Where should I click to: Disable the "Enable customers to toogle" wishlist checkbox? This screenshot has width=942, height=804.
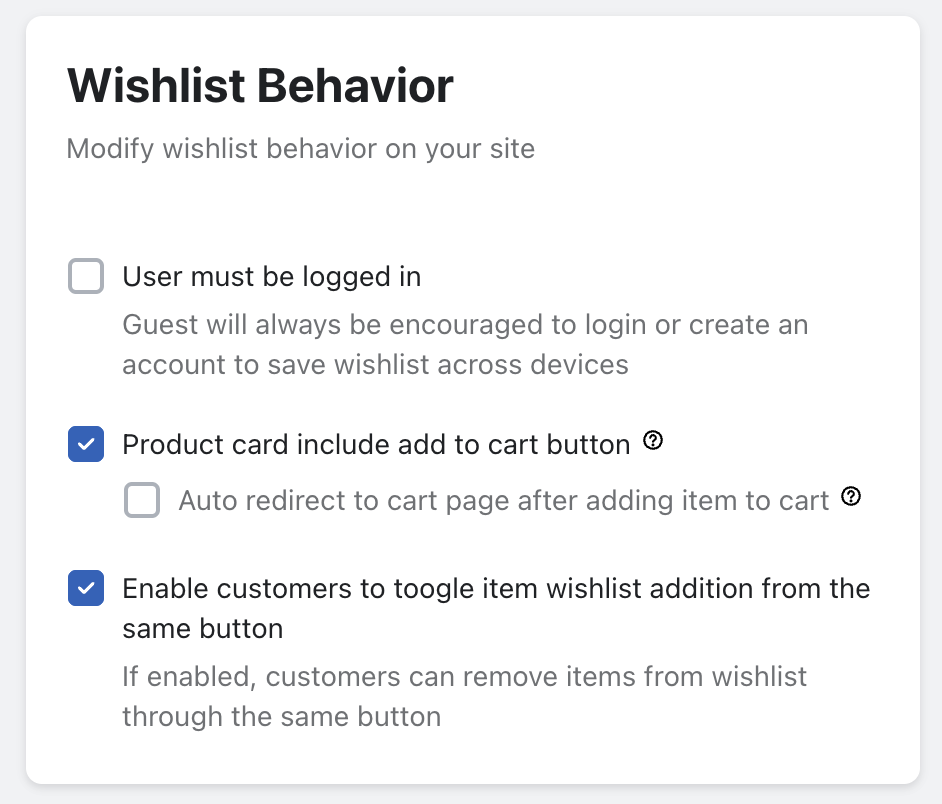click(x=86, y=588)
